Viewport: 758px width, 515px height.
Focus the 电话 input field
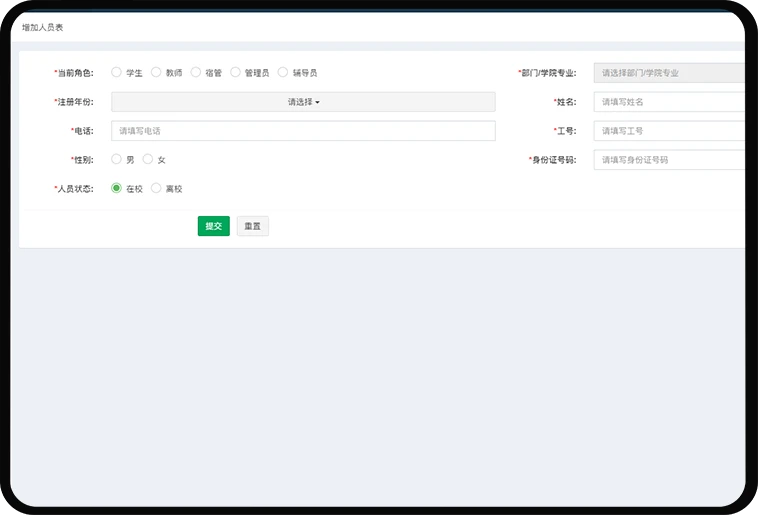pos(302,131)
